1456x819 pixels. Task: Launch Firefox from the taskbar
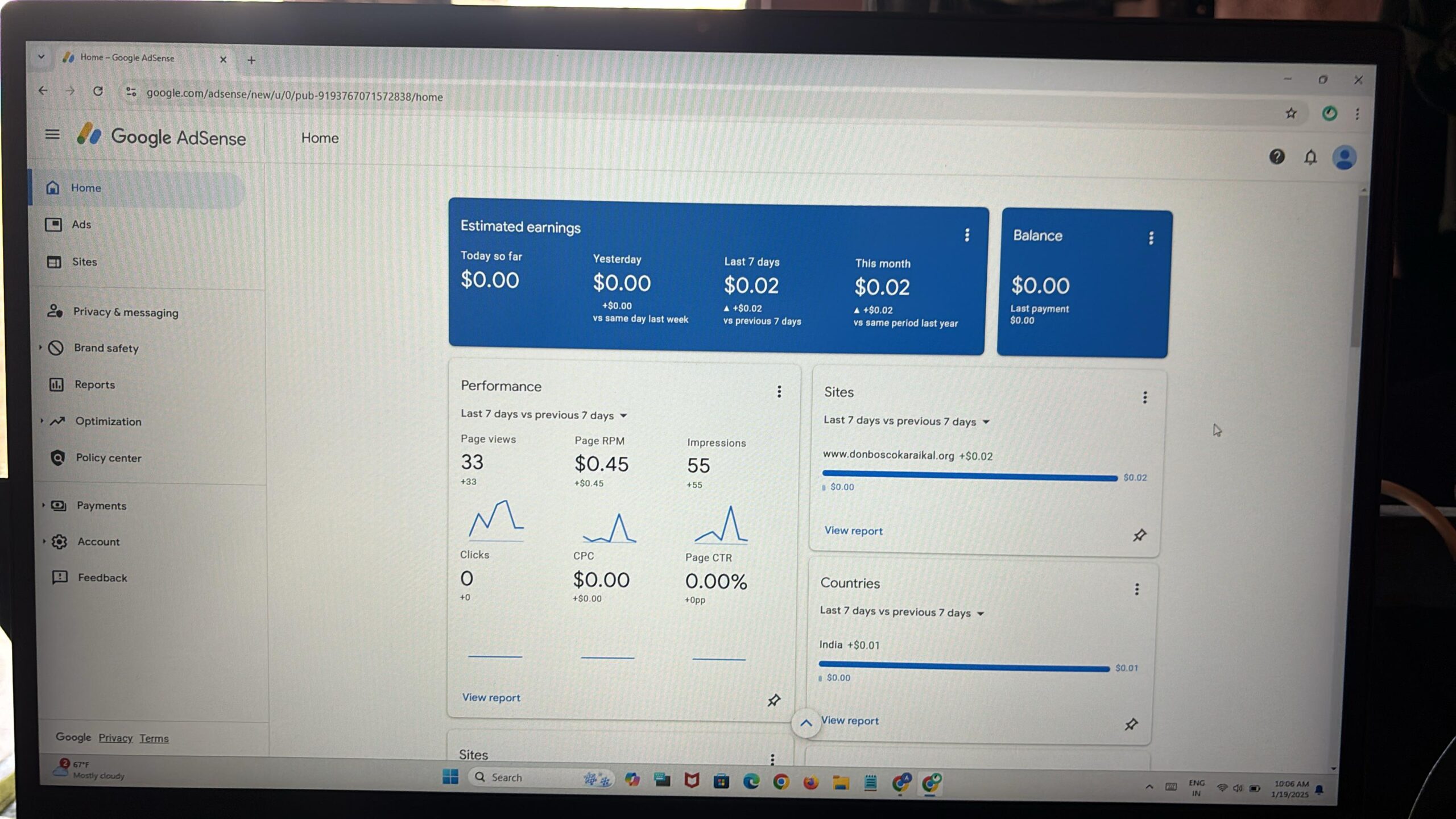point(810,783)
